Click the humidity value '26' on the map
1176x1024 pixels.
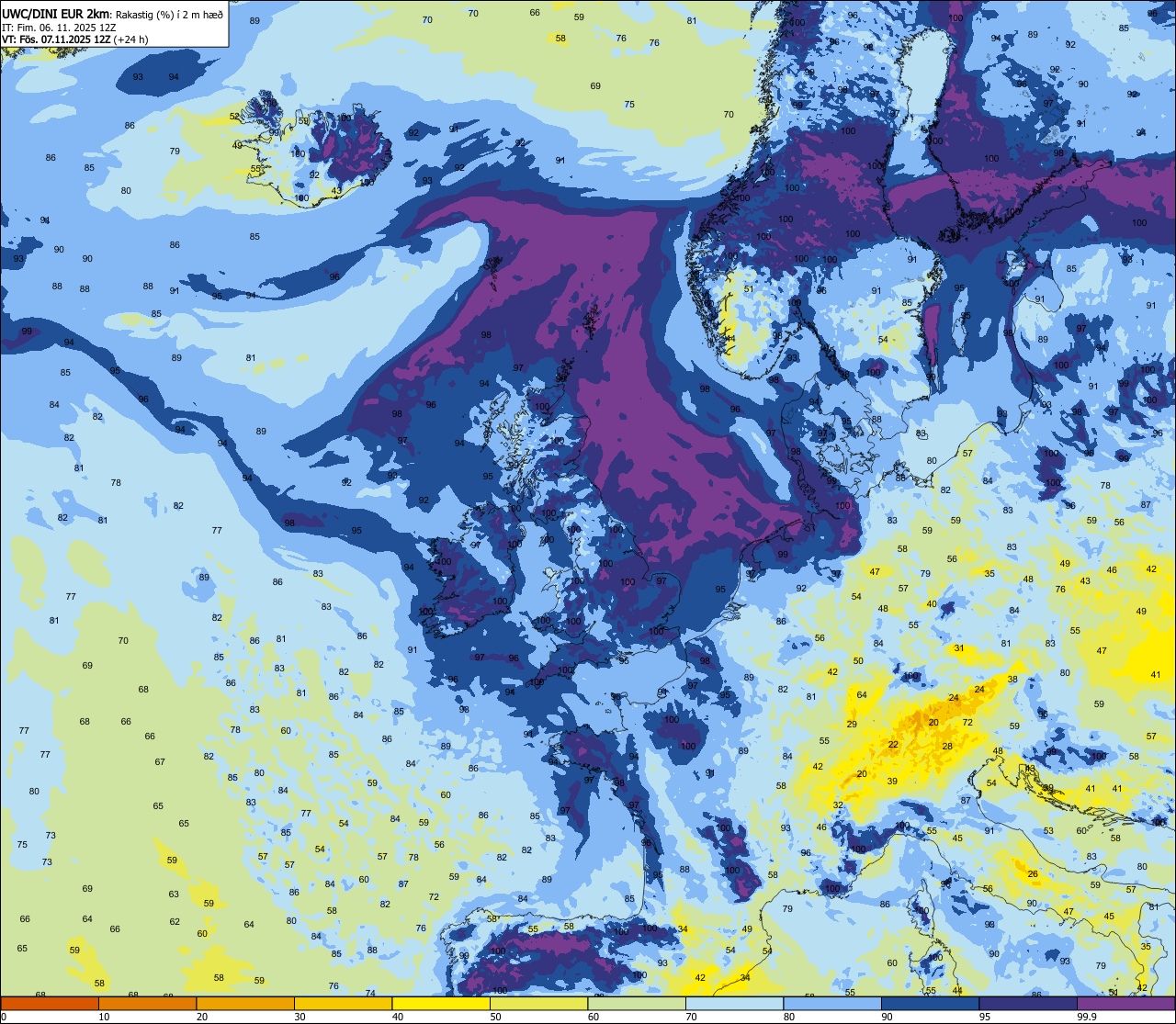click(1033, 874)
